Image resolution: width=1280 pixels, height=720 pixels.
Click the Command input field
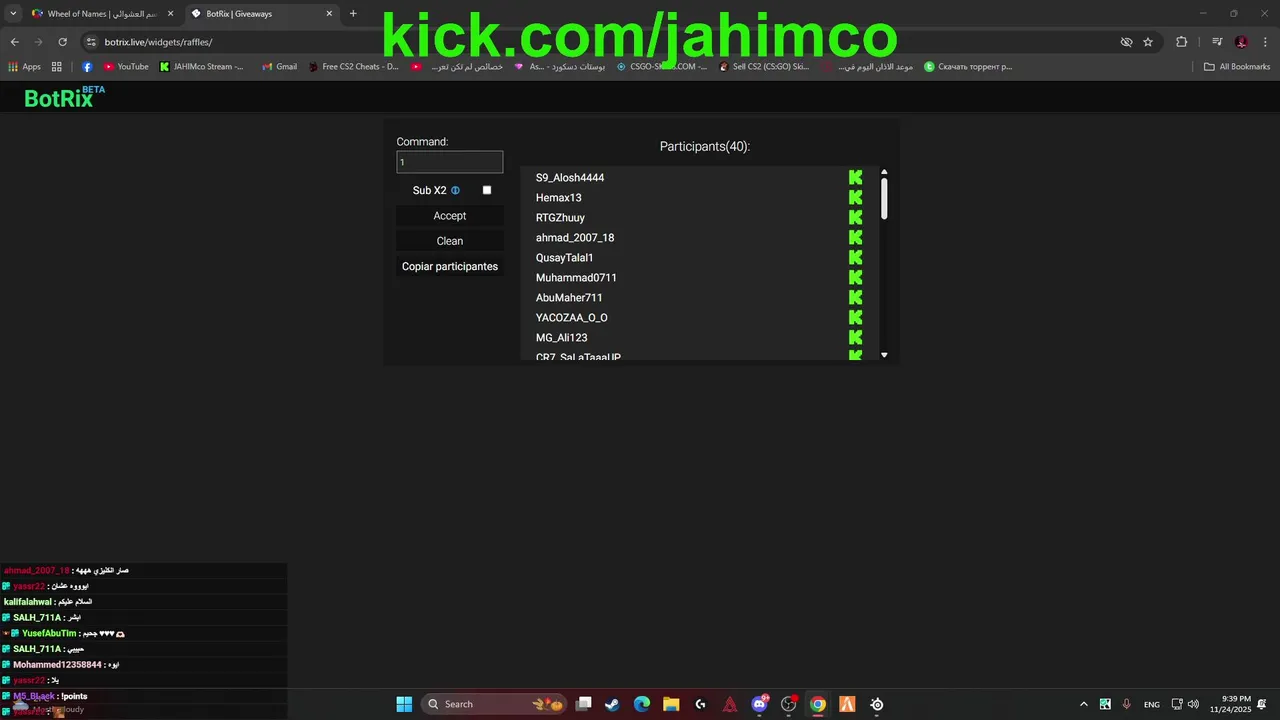pos(450,162)
